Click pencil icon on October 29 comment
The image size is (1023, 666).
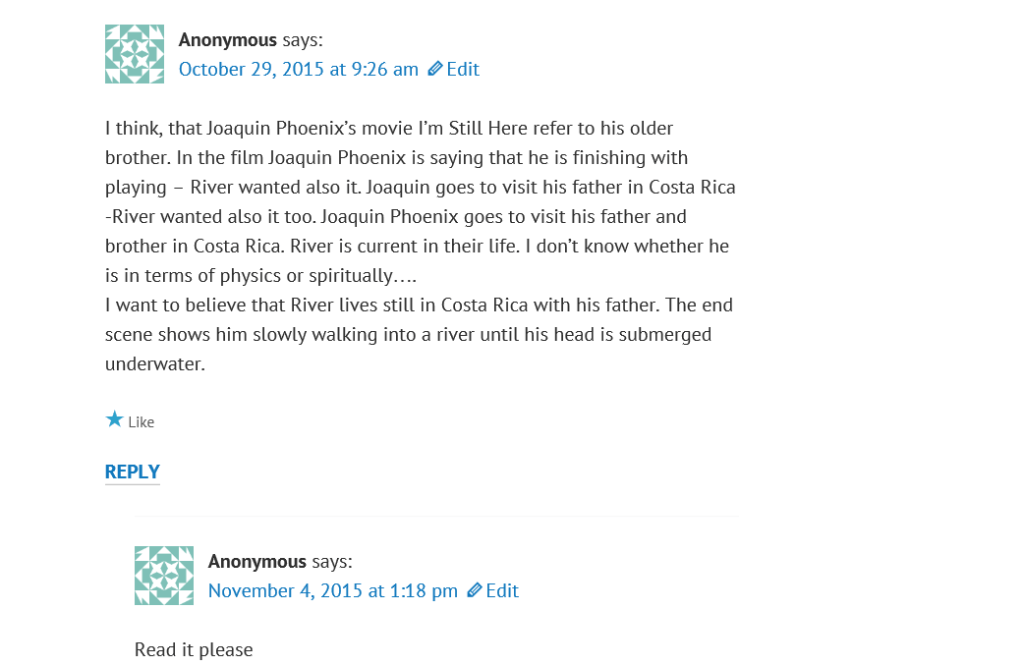click(434, 69)
